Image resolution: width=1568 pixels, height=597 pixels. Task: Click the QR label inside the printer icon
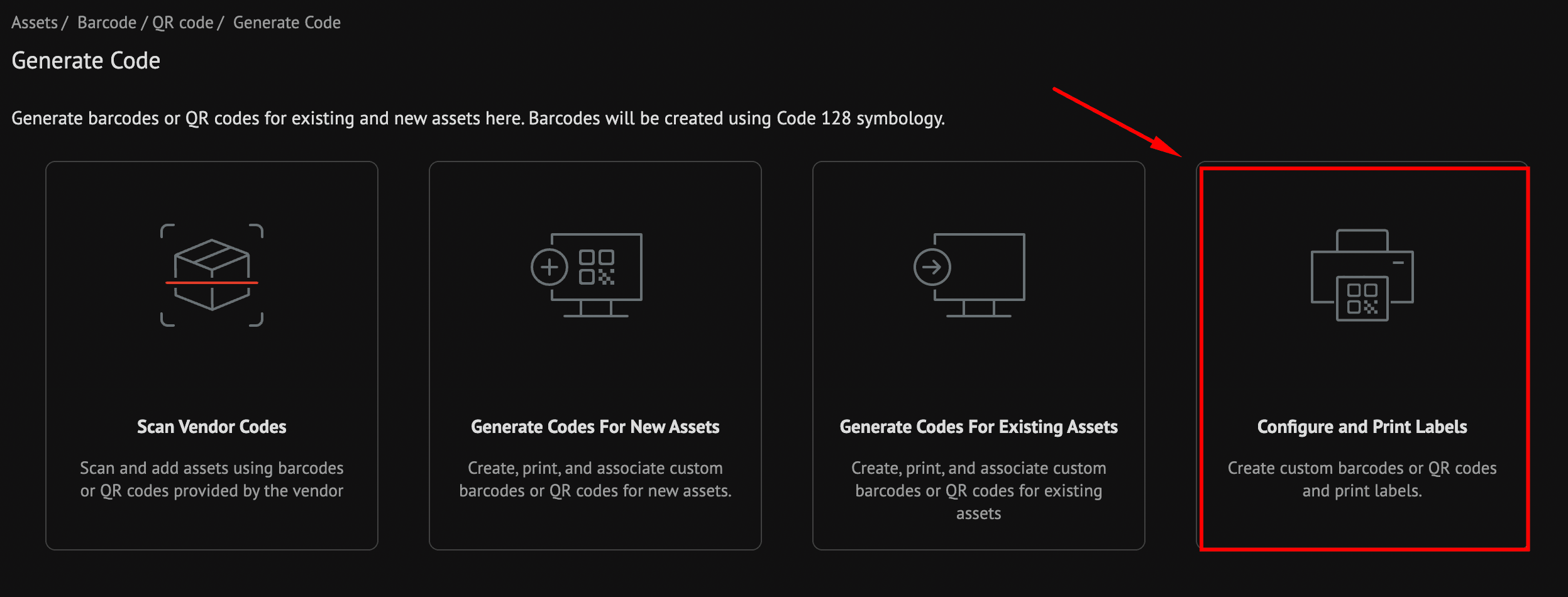[1362, 298]
